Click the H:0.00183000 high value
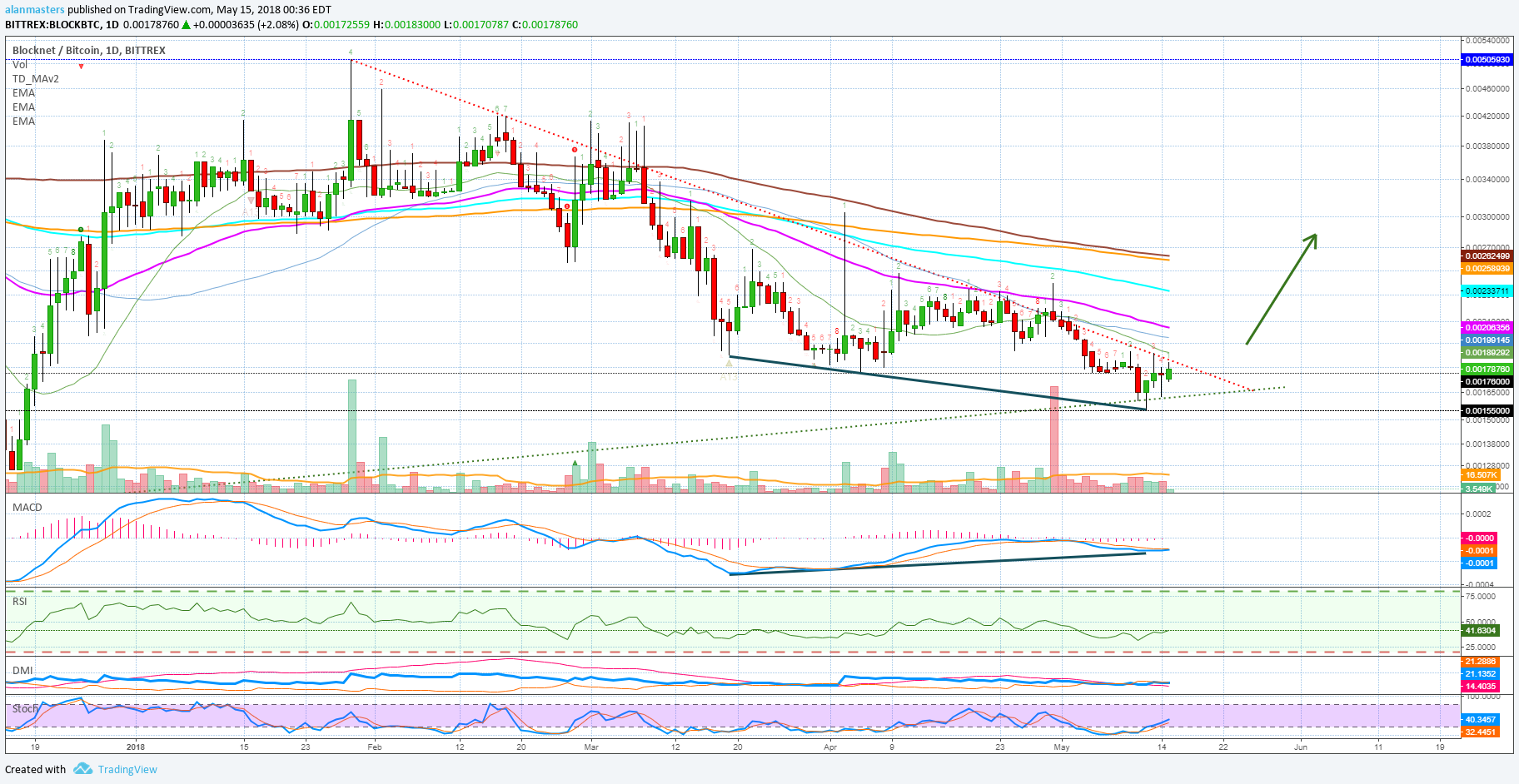The width and height of the screenshot is (1519, 784). point(407,25)
